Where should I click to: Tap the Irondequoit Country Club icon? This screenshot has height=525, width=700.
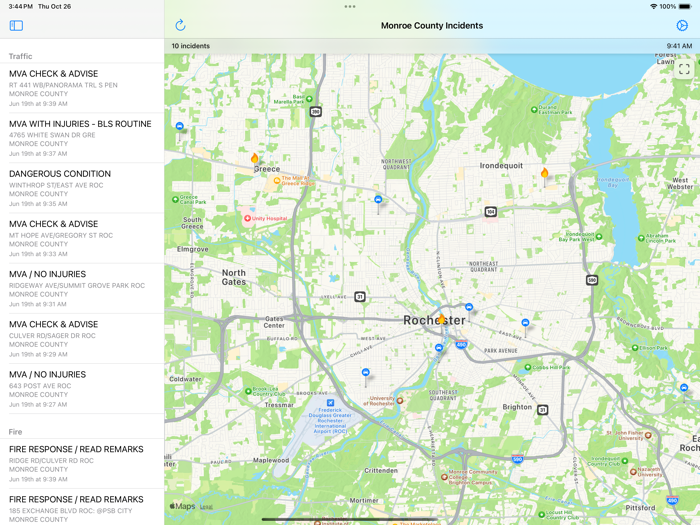(625, 461)
